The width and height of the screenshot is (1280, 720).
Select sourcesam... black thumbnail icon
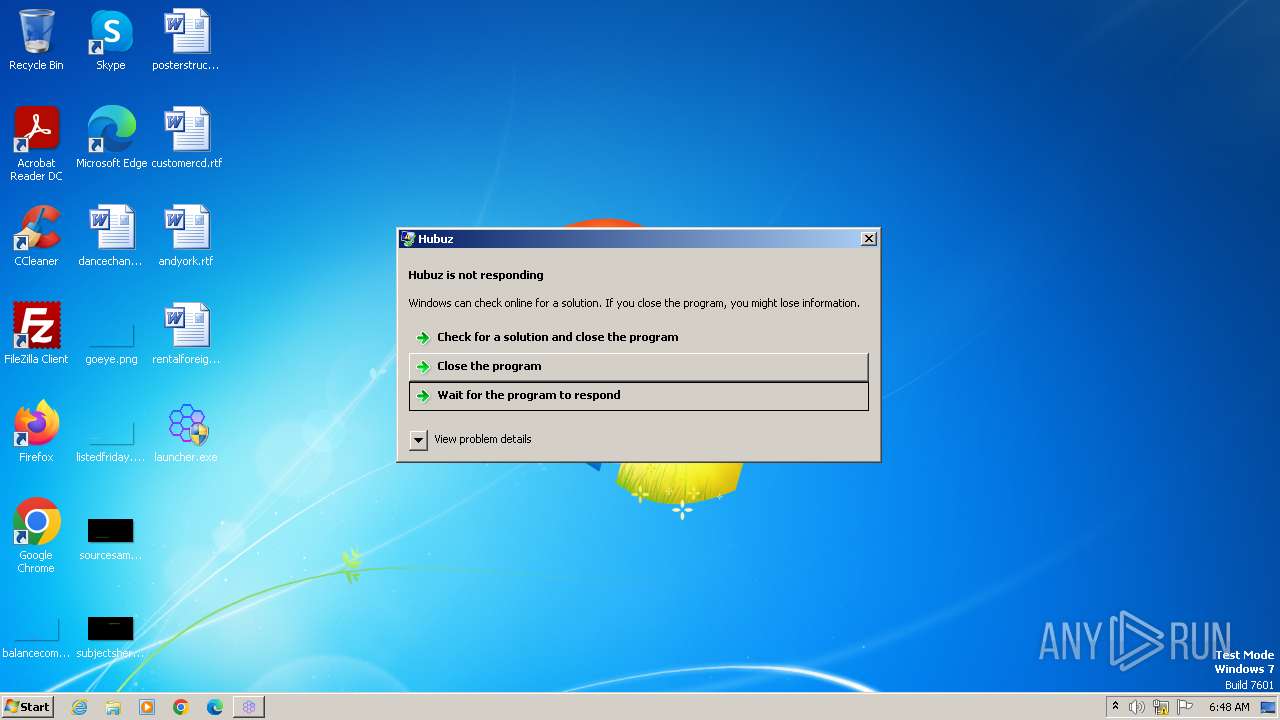pos(110,530)
